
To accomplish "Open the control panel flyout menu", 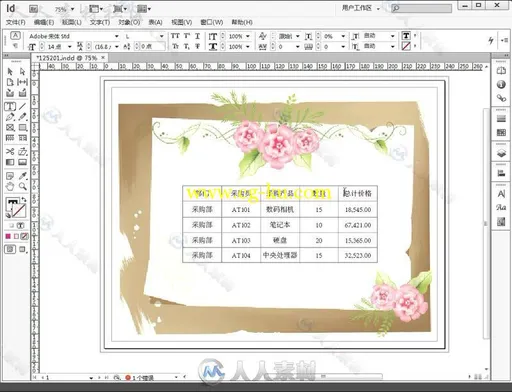I will coord(504,40).
